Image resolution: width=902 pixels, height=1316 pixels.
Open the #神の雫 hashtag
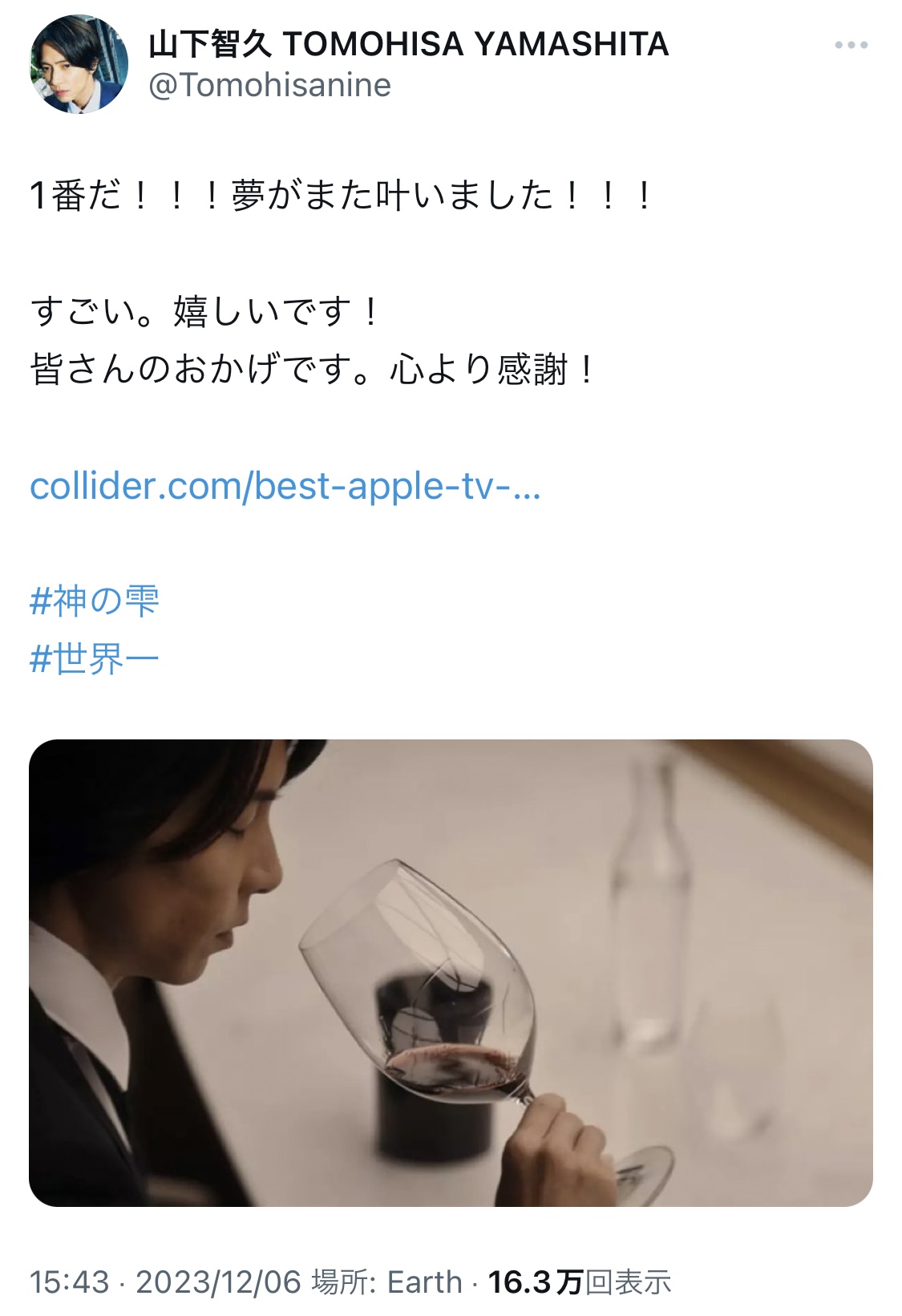click(x=95, y=601)
